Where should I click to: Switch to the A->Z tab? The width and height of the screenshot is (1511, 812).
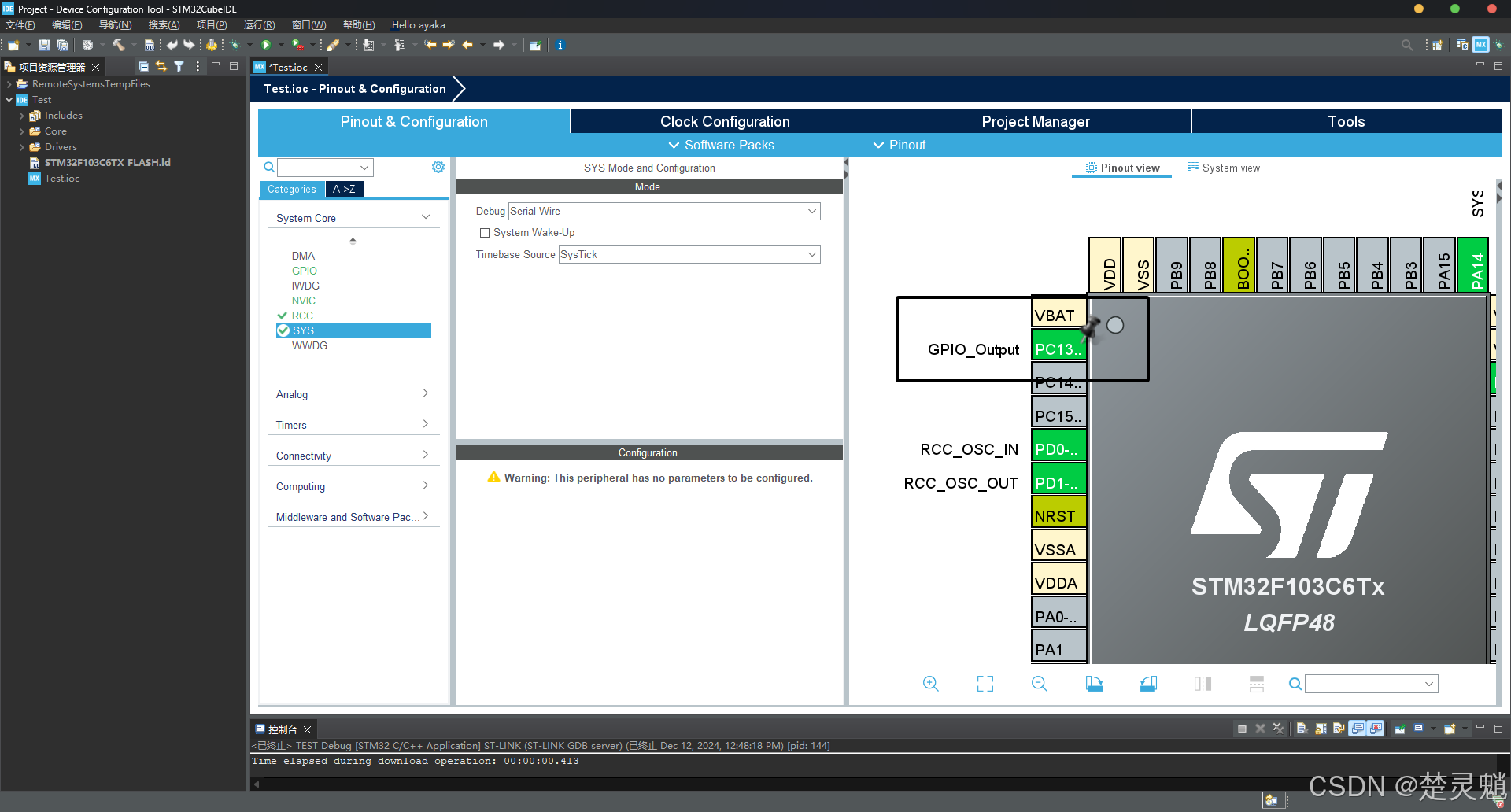click(344, 189)
